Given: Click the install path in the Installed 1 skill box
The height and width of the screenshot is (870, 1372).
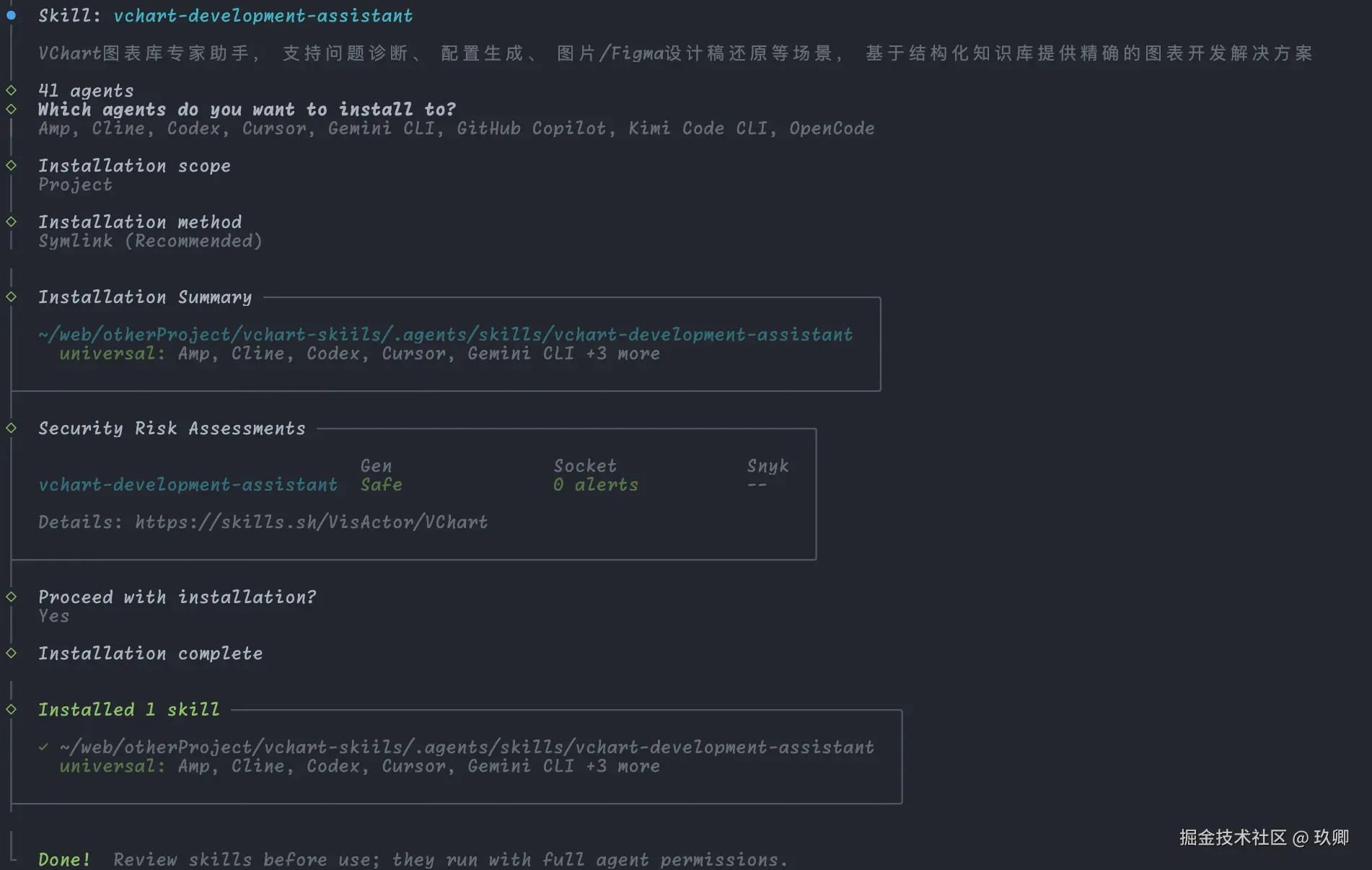Looking at the screenshot, I should click(467, 747).
